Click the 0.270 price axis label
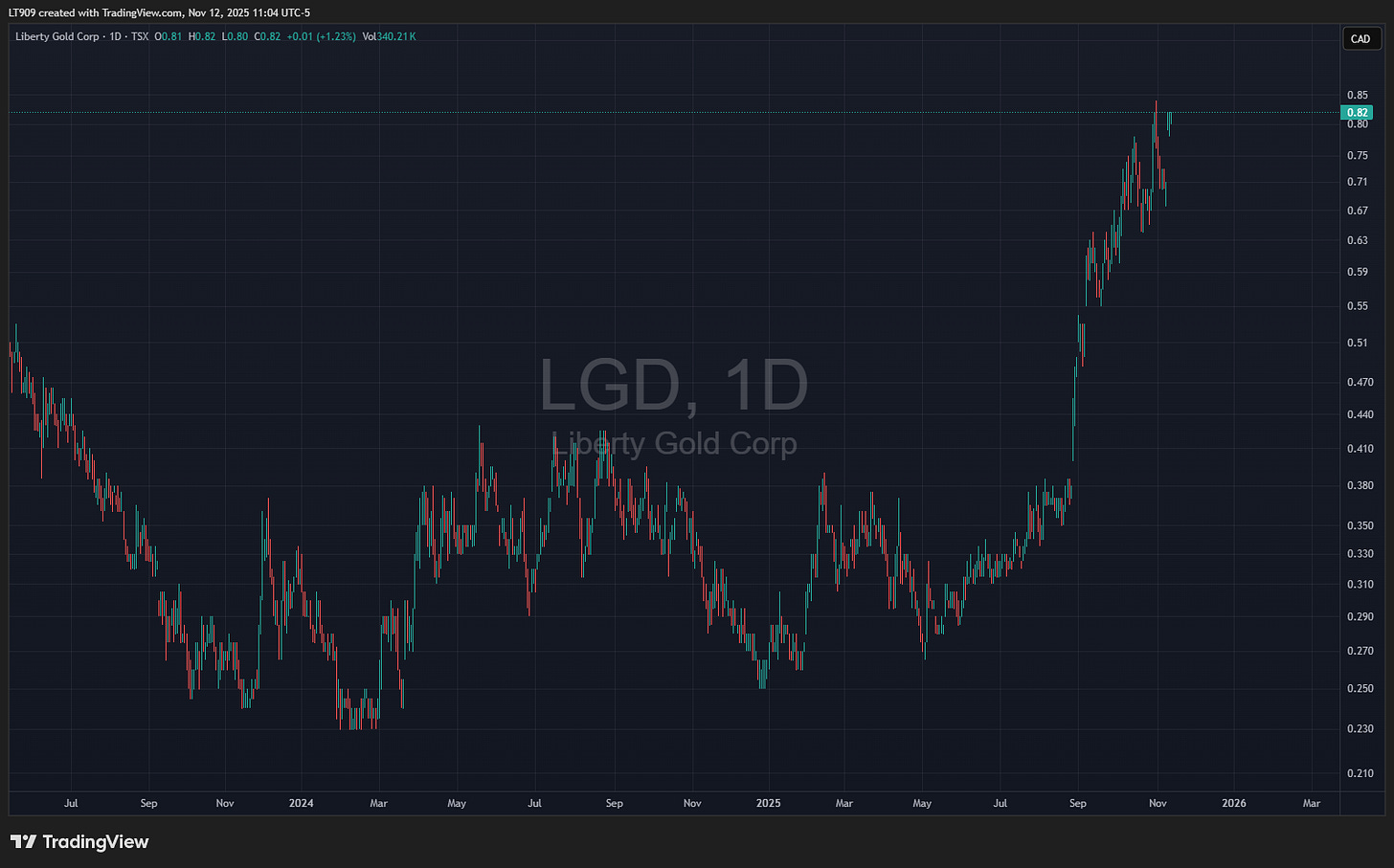This screenshot has height=868, width=1394. [1360, 651]
